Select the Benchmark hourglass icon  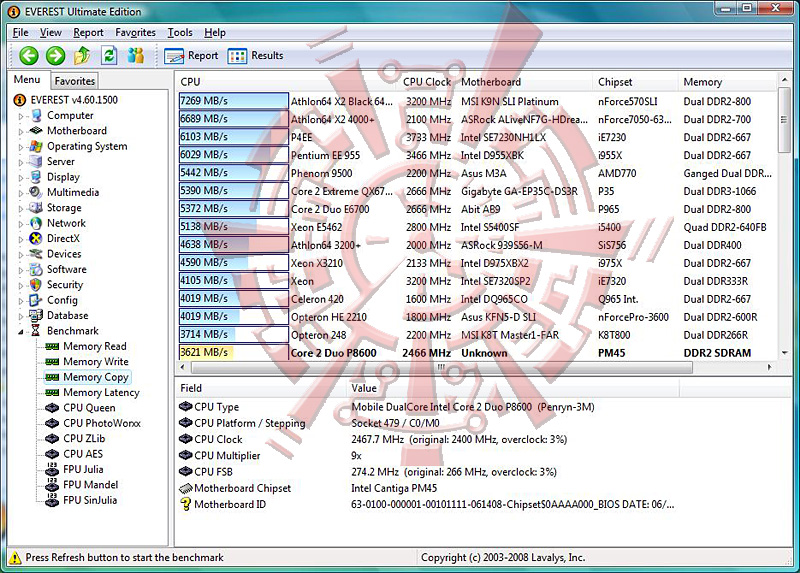click(36, 331)
